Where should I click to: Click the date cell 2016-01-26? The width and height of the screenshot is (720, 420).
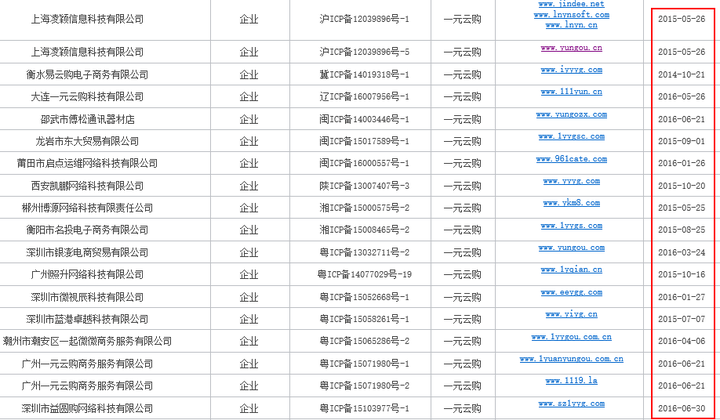pos(681,163)
